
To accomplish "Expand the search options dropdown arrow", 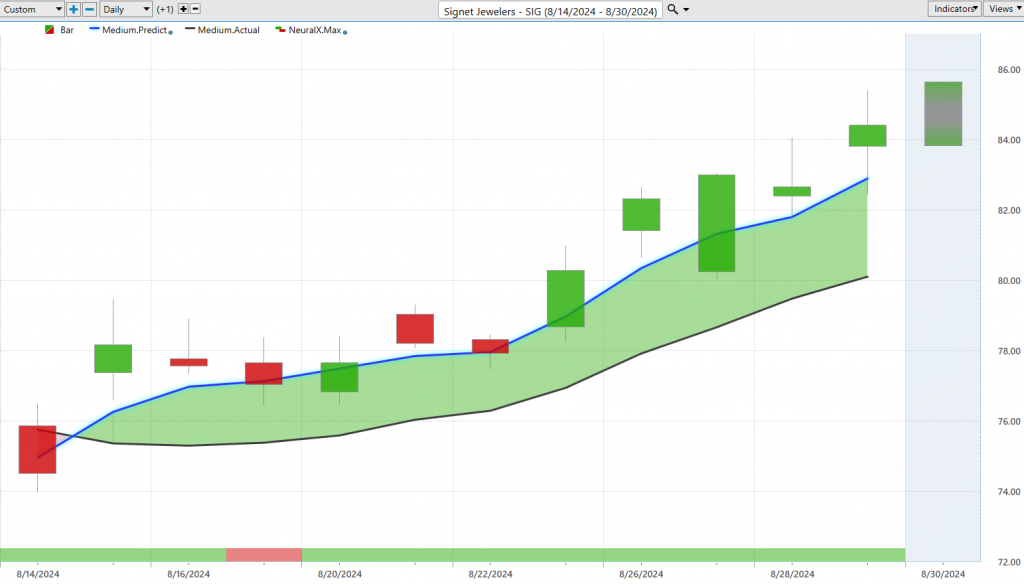I will tap(686, 10).
